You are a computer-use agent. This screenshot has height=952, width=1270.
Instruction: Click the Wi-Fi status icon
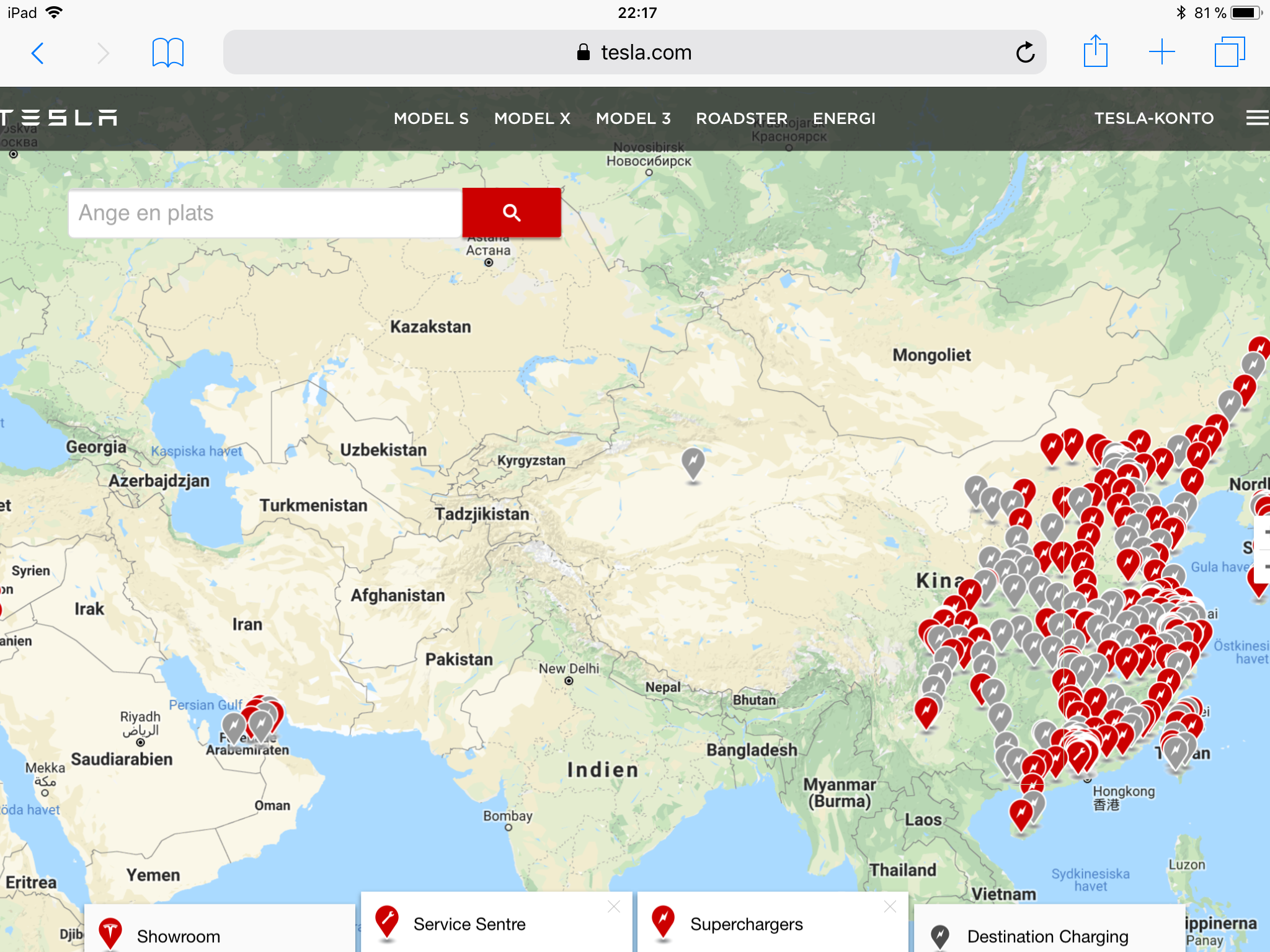coord(55,12)
